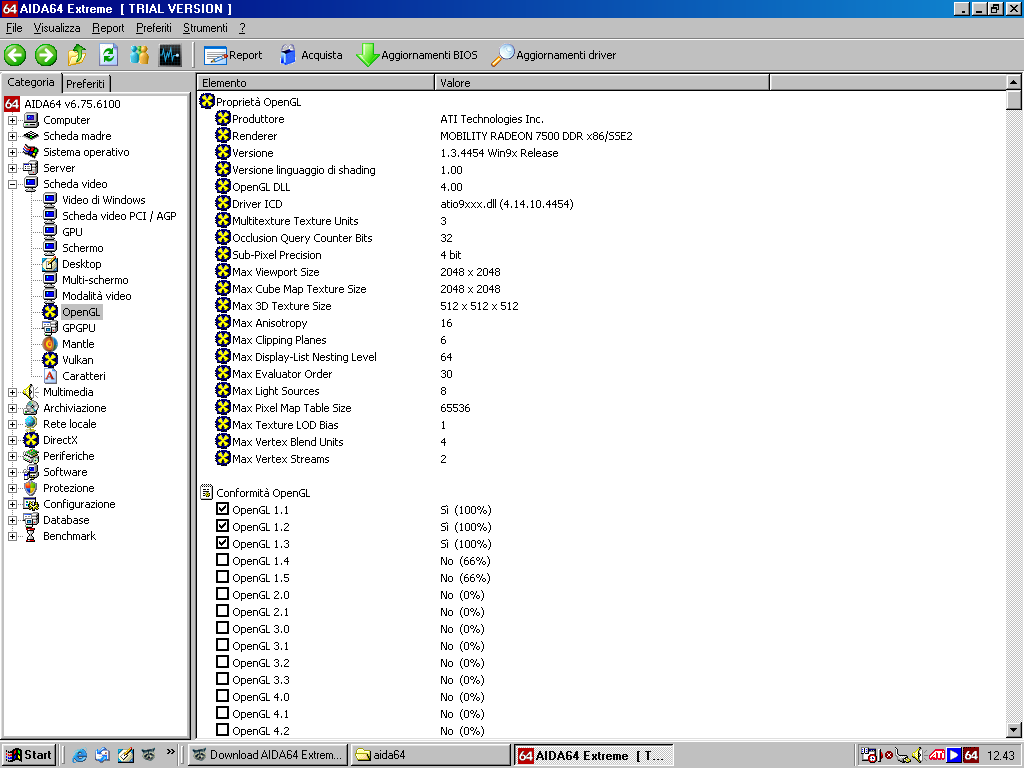Click the Video di Windows icon
Image resolution: width=1024 pixels, height=768 pixels.
click(50, 199)
